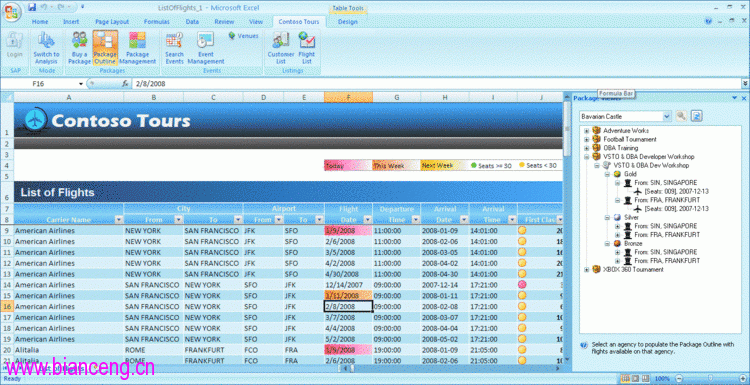
Task: Click the Name Box showing F16
Action: [x=40, y=83]
